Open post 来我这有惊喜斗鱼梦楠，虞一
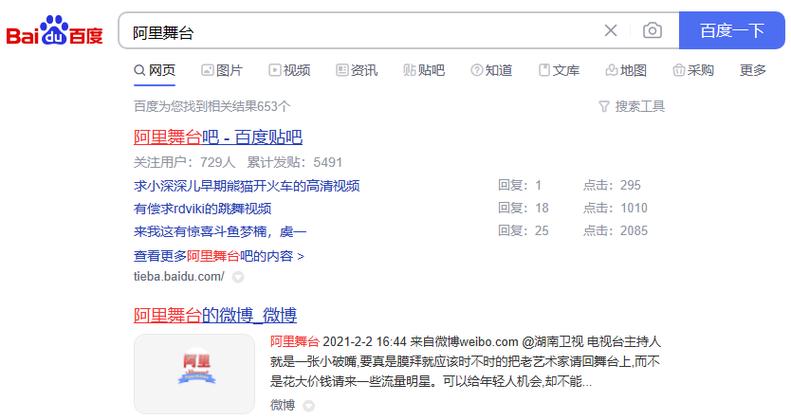This screenshot has width=791, height=420. click(x=220, y=231)
